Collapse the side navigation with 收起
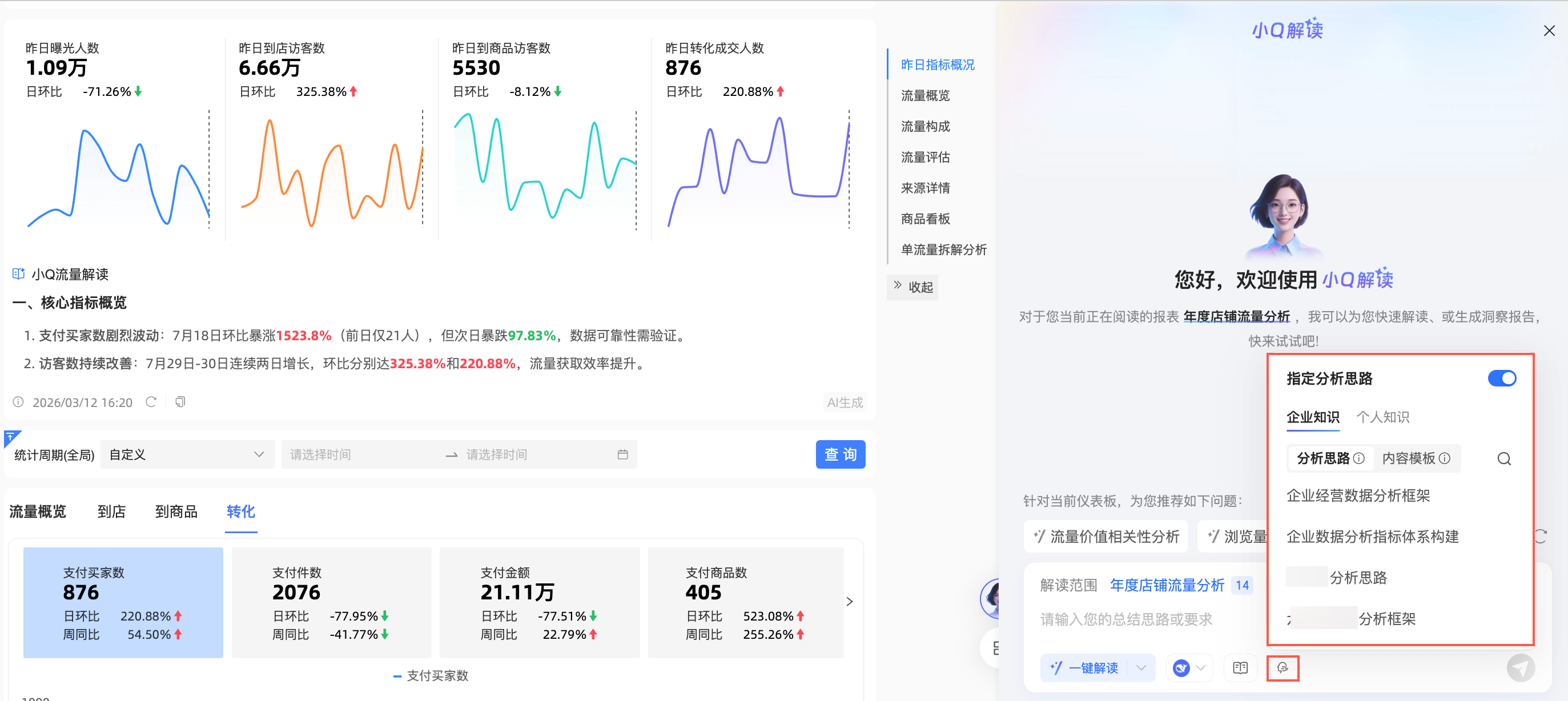This screenshot has height=701, width=1568. [x=912, y=287]
